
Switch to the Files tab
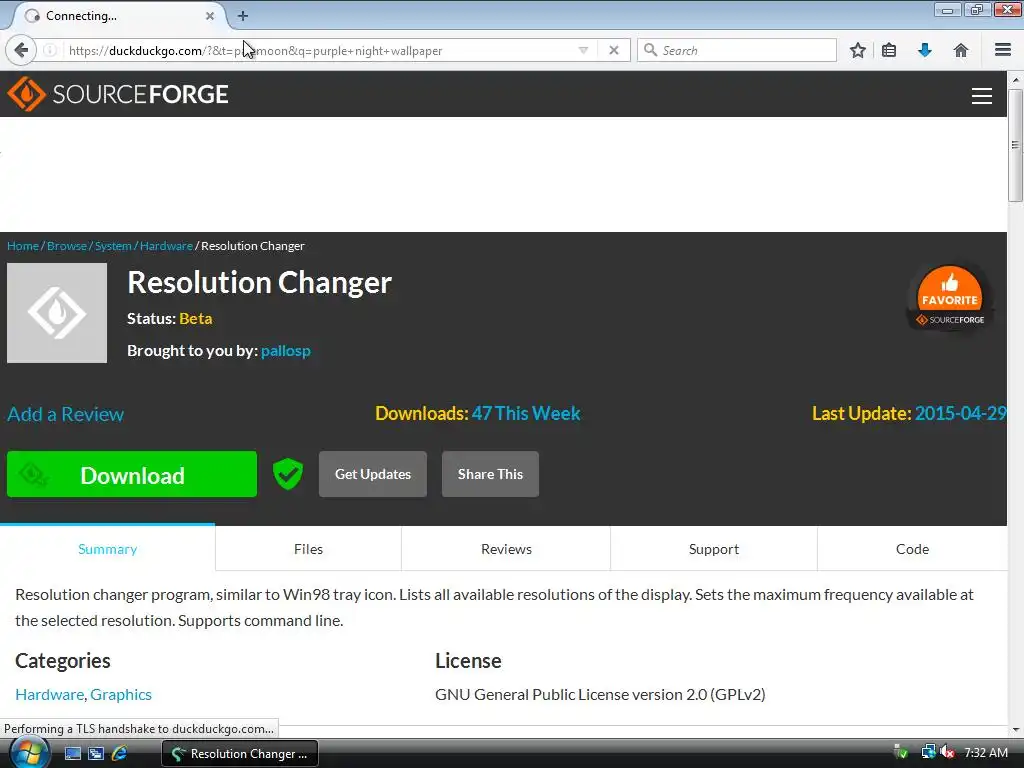[308, 549]
